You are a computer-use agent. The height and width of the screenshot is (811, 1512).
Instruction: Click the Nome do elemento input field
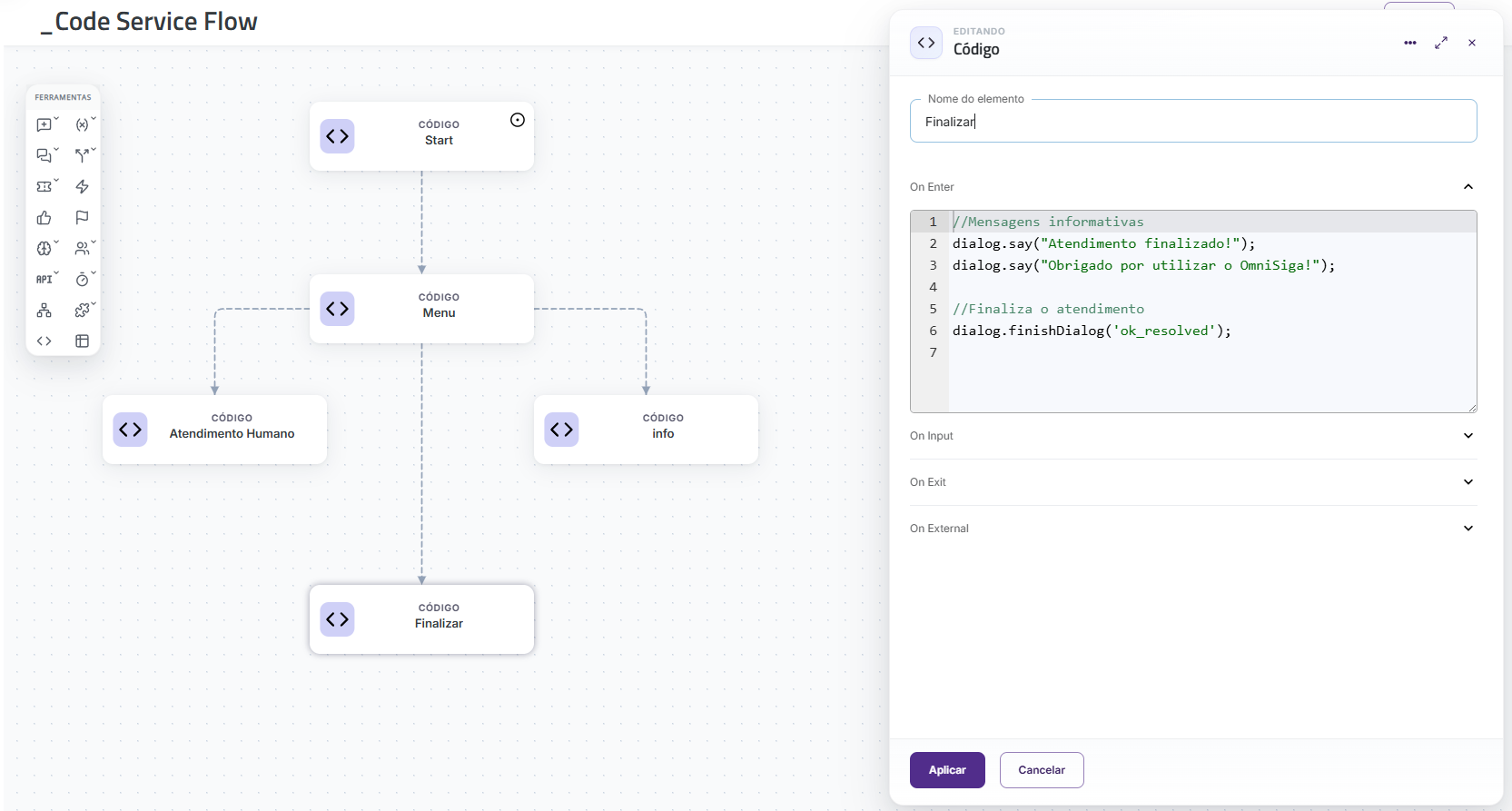[x=1193, y=122]
